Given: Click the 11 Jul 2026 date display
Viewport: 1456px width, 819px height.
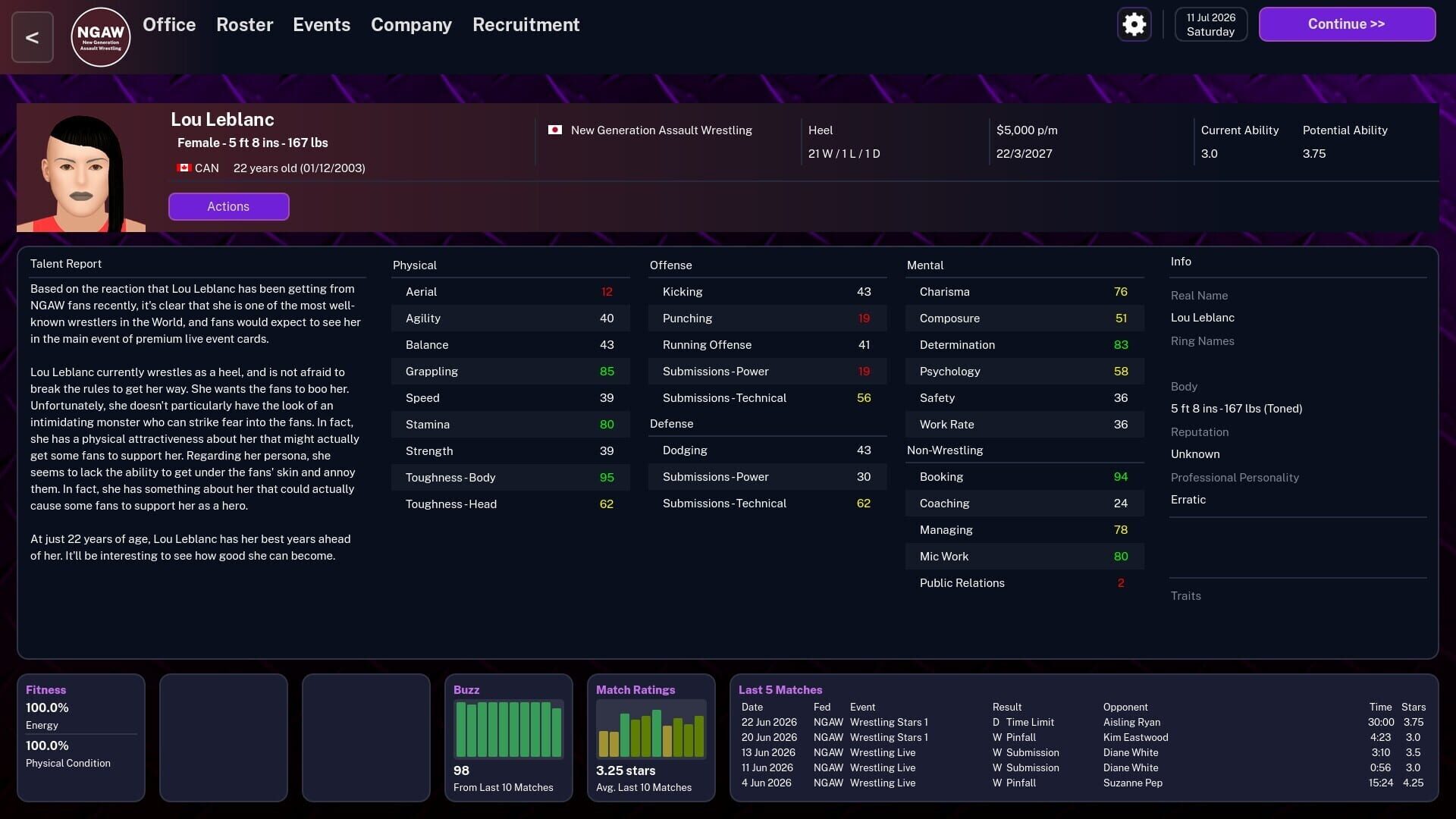Looking at the screenshot, I should (x=1210, y=24).
